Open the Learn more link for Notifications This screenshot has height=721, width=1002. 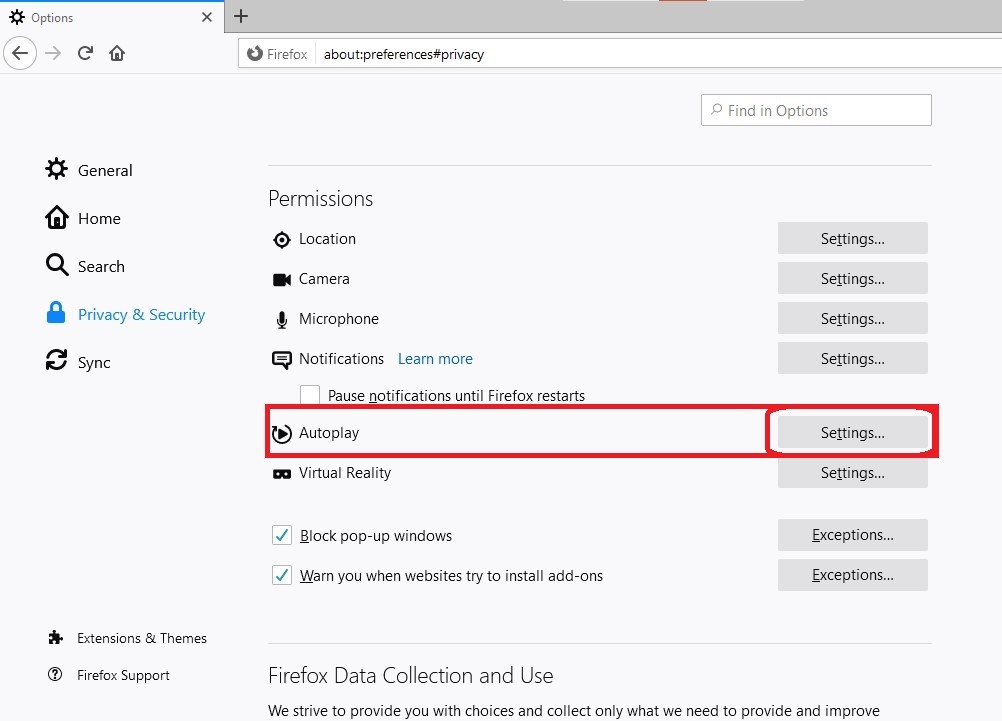click(435, 358)
